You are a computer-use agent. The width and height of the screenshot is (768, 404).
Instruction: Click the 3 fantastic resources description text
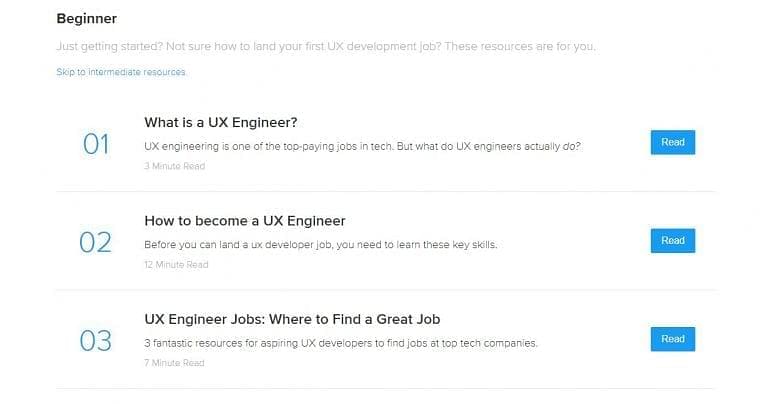coord(341,343)
